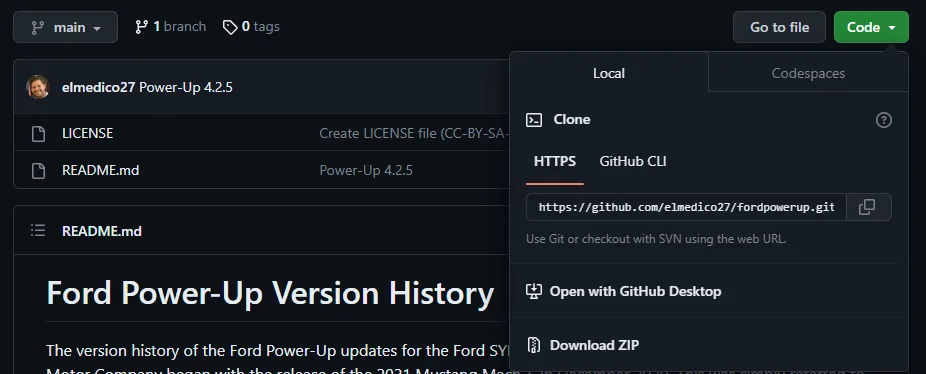This screenshot has width=926, height=374.
Task: Click elmedico27 user avatar
Action: tap(38, 87)
